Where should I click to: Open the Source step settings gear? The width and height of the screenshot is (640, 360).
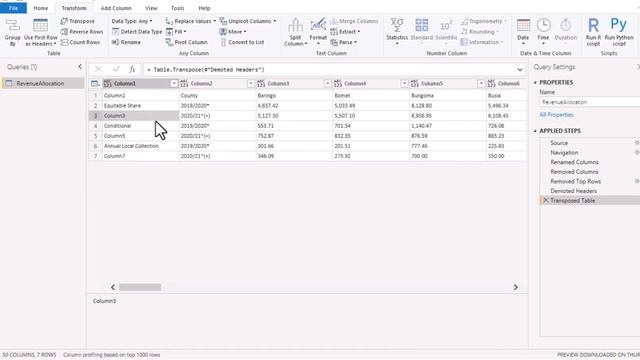pos(637,143)
